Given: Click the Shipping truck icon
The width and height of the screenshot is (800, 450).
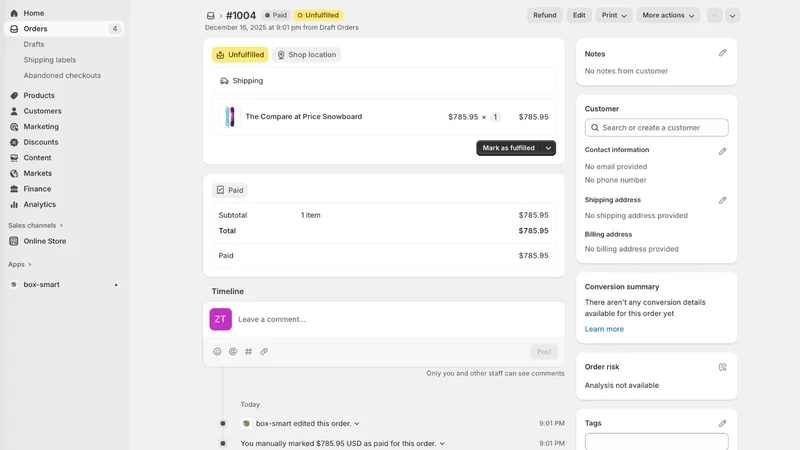Looking at the screenshot, I should [x=224, y=81].
